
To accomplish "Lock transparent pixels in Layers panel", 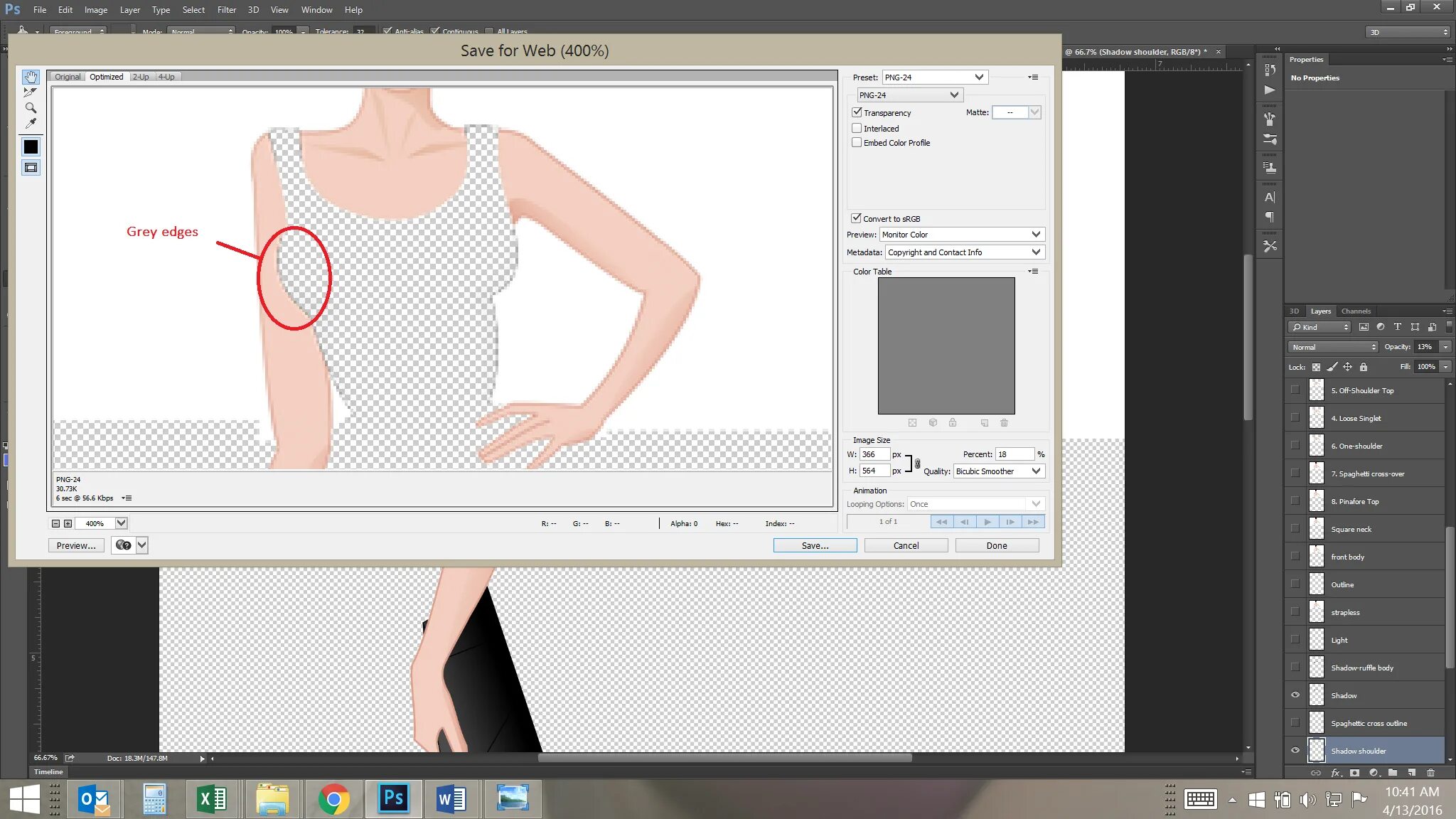I will [x=1316, y=367].
